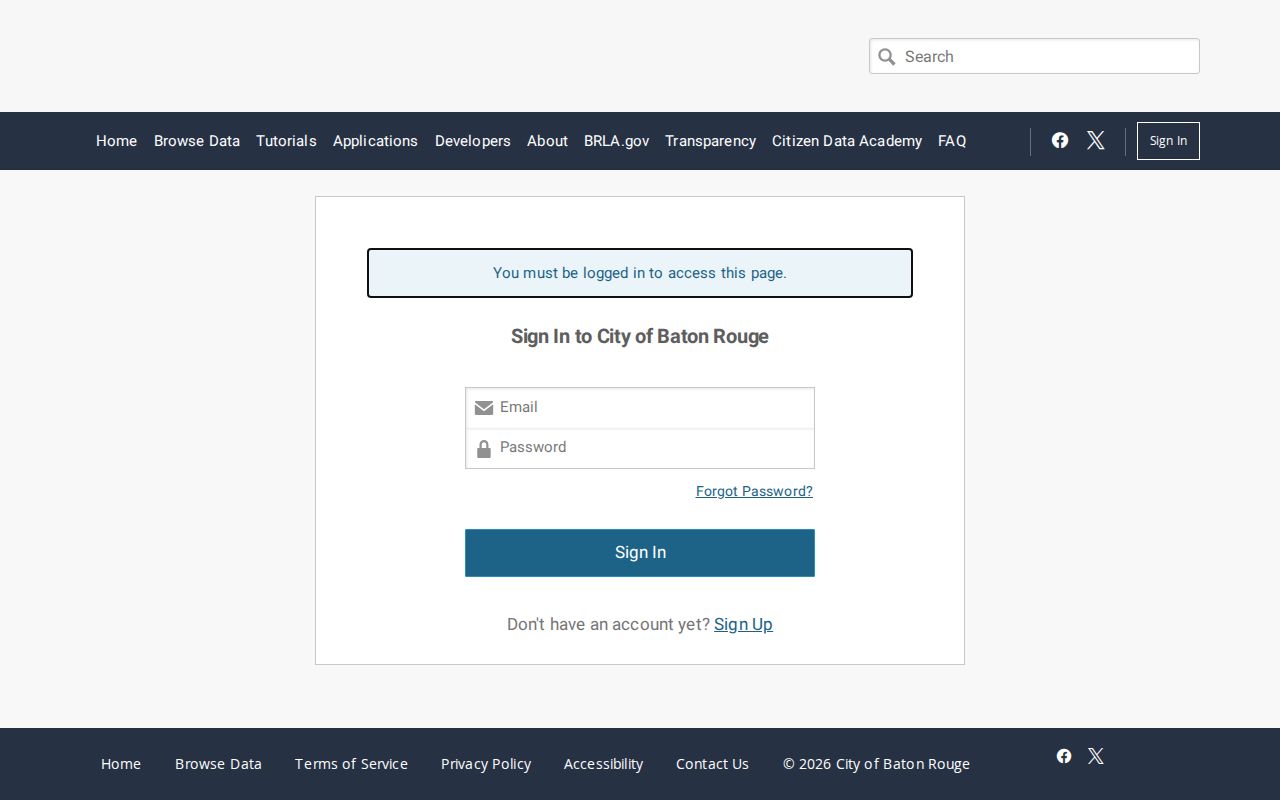Open the Terms of Service footer link

click(x=351, y=764)
